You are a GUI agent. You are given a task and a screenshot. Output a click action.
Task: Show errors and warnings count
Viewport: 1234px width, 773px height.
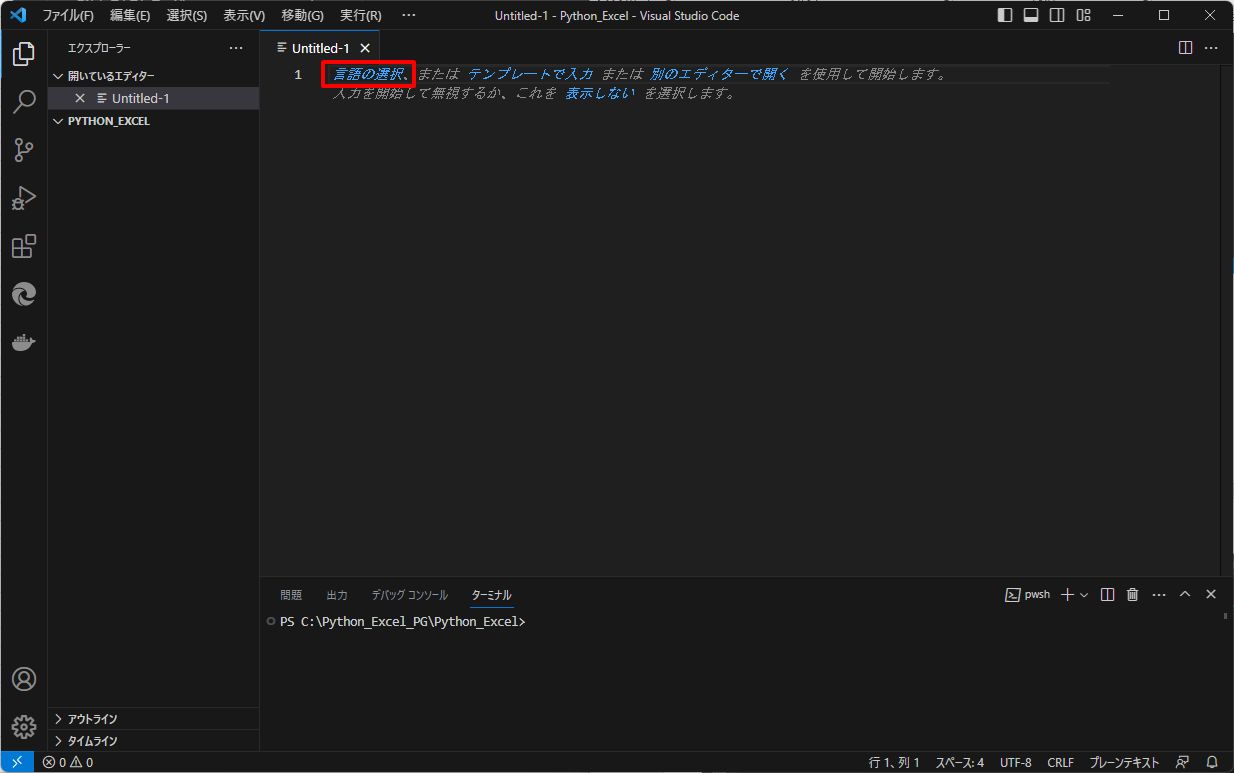coord(68,762)
